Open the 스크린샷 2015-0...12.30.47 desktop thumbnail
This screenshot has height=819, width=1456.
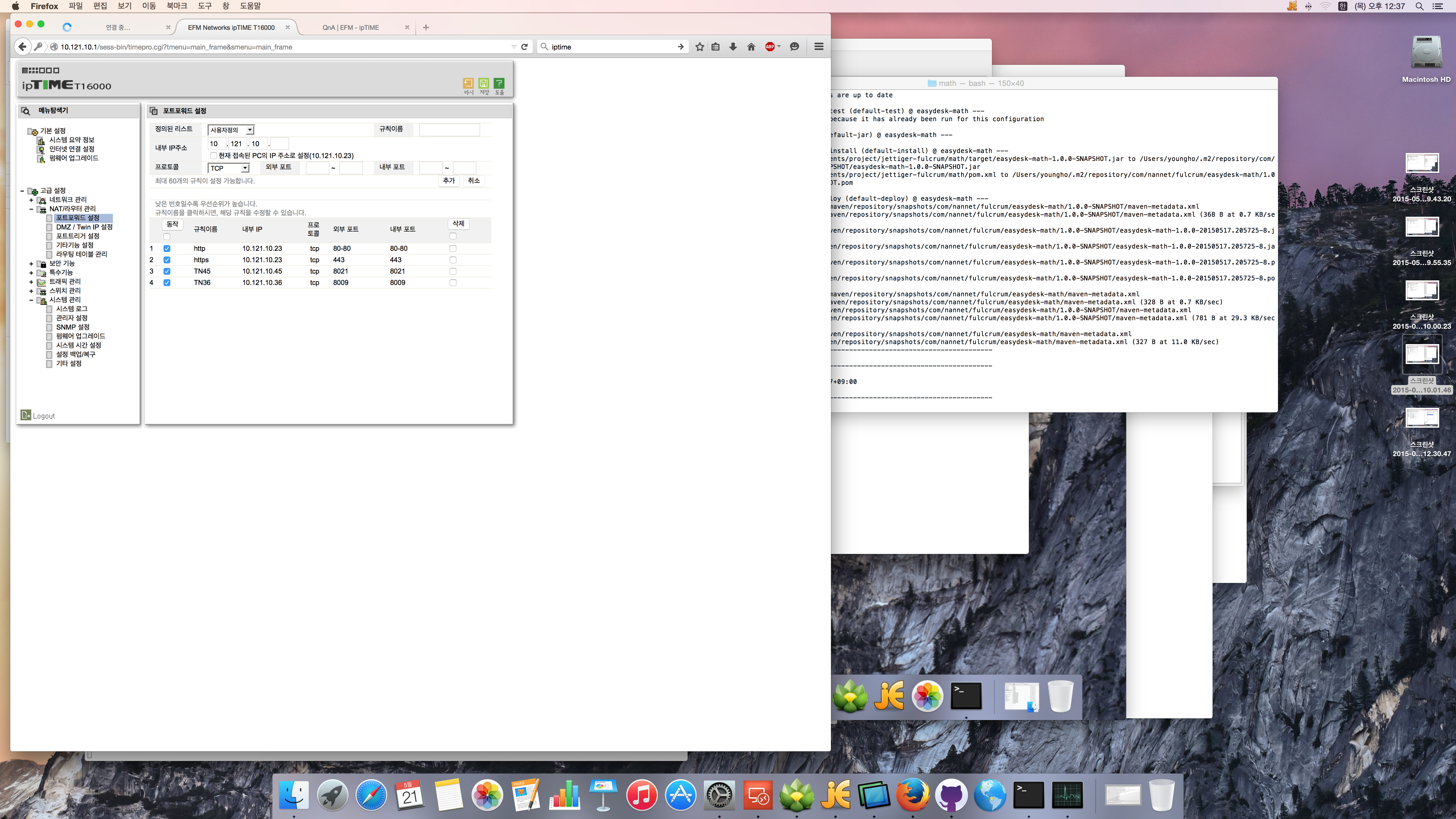click(x=1422, y=418)
